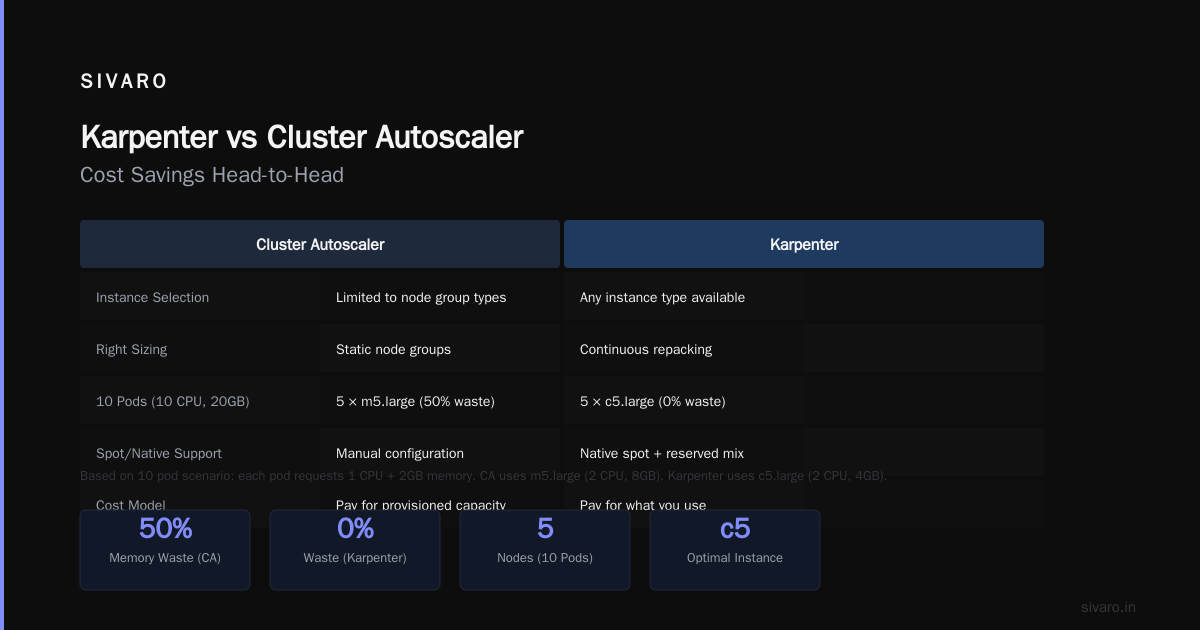Click 'Limited to node group types' cell
Screen dimensions: 1200x630
(421, 298)
